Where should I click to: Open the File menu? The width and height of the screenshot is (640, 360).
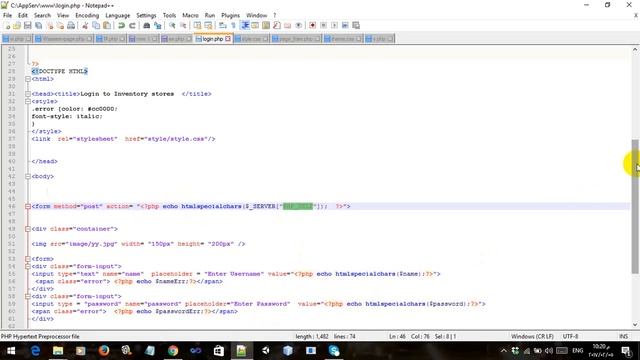pos(7,15)
